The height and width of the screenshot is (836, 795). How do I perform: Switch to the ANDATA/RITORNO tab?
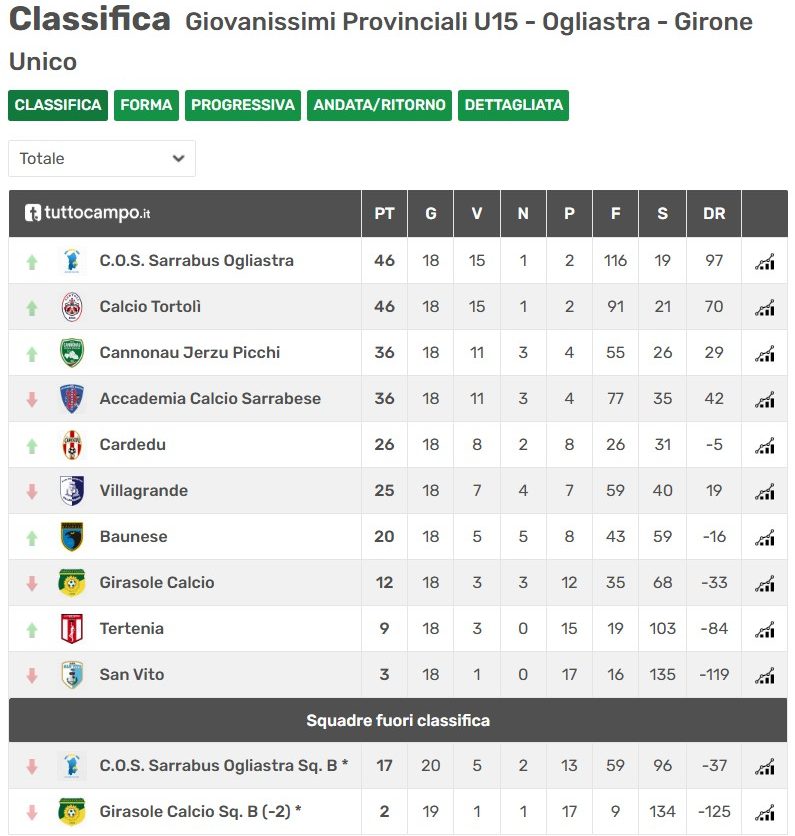pos(379,105)
